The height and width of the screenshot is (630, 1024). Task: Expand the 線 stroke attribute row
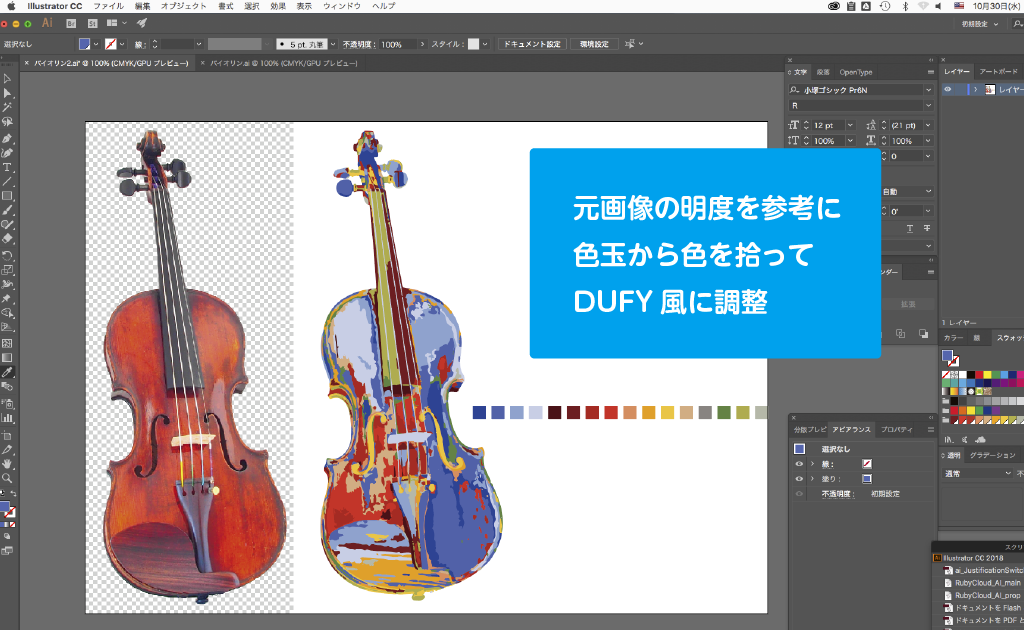(812, 464)
